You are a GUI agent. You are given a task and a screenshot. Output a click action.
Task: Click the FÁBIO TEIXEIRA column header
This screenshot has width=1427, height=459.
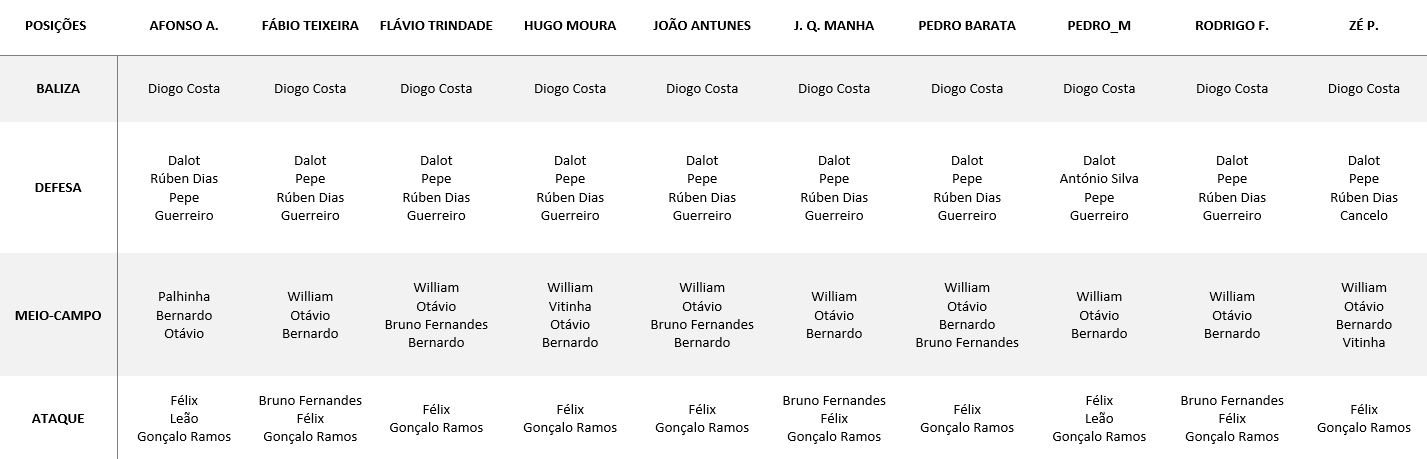point(310,26)
